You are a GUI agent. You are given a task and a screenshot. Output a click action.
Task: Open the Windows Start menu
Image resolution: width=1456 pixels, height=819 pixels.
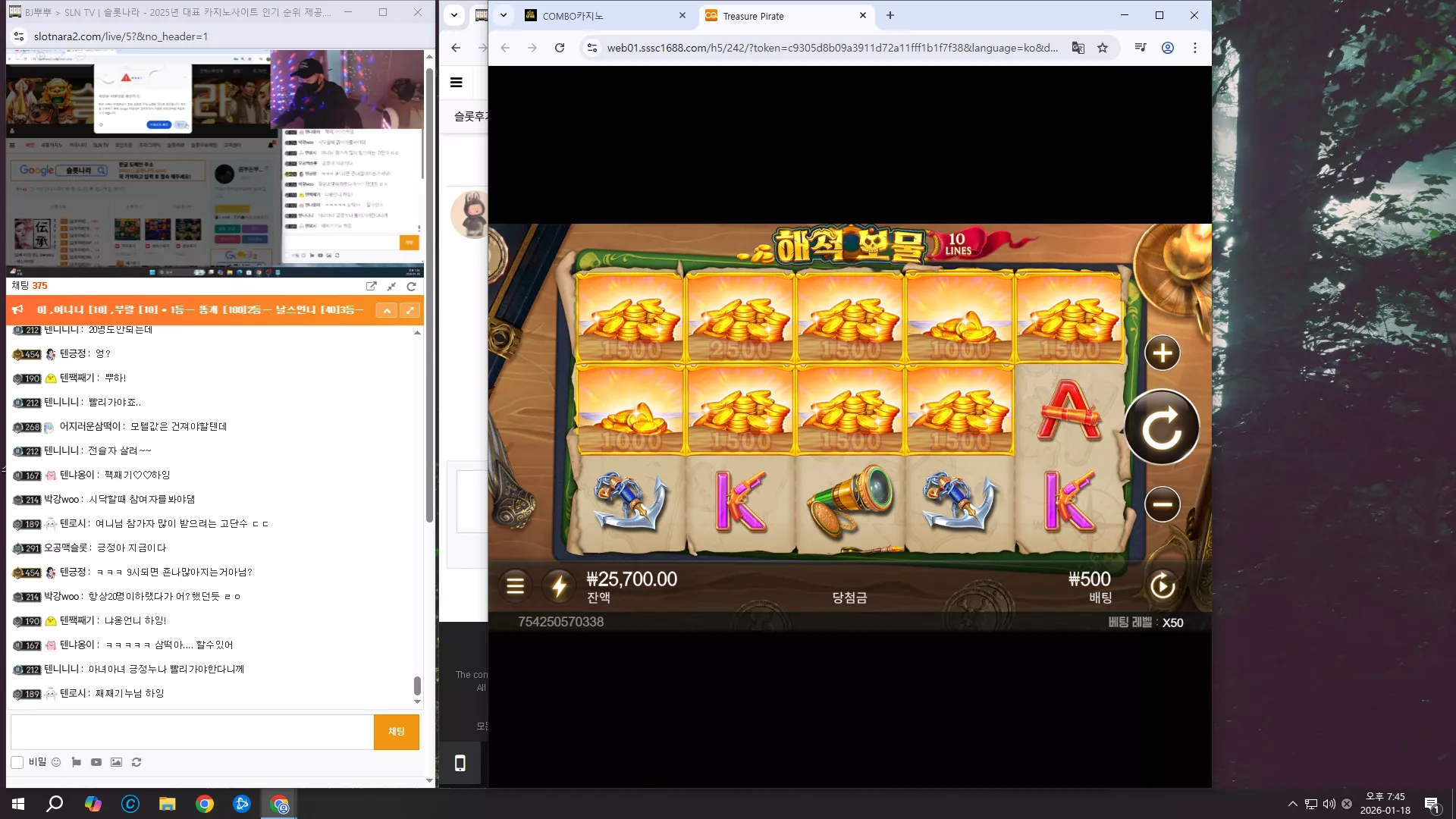click(x=18, y=804)
